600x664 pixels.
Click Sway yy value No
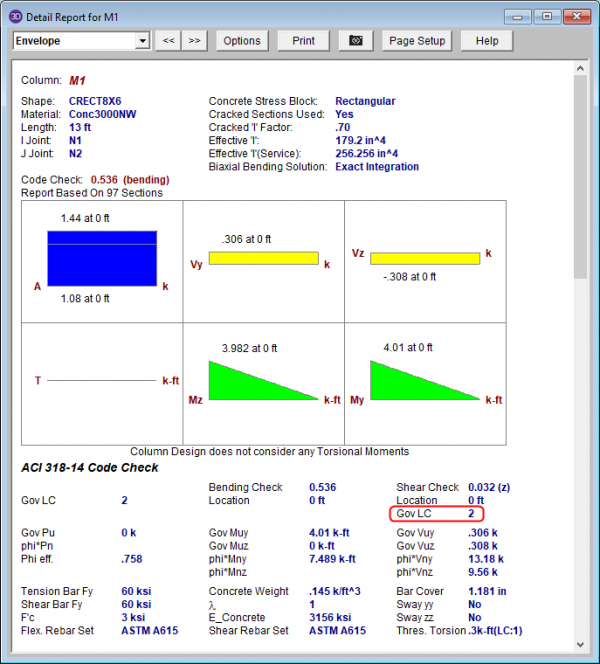click(x=475, y=604)
